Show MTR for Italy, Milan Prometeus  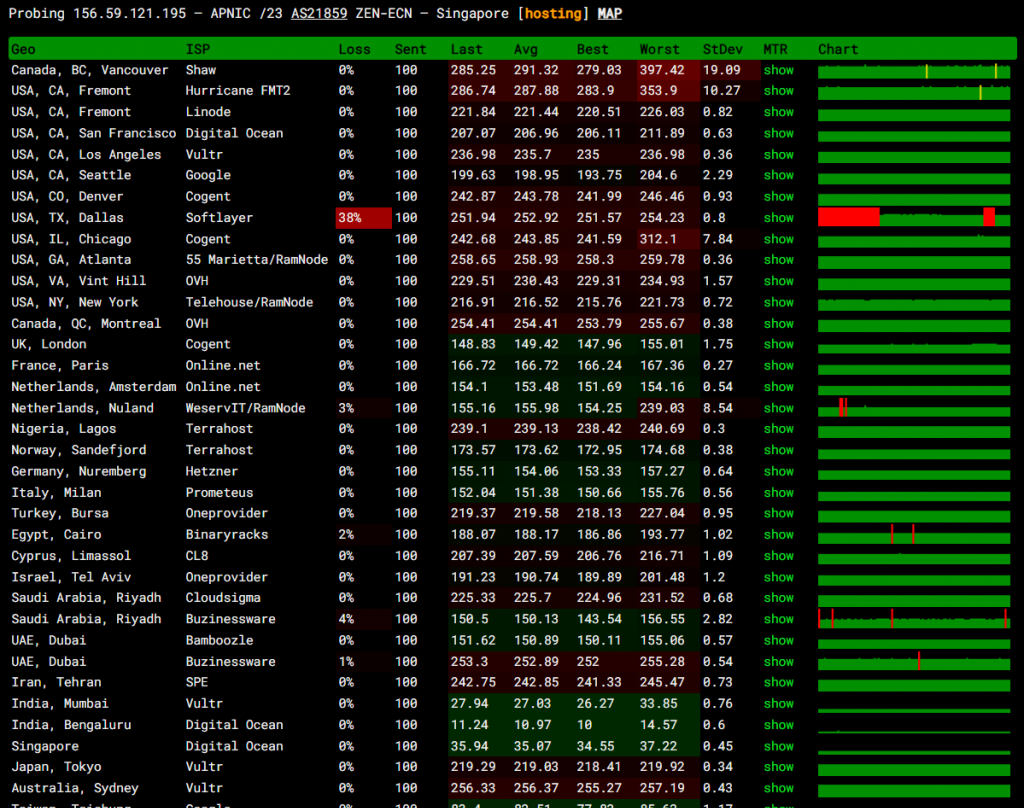pyautogui.click(x=778, y=493)
